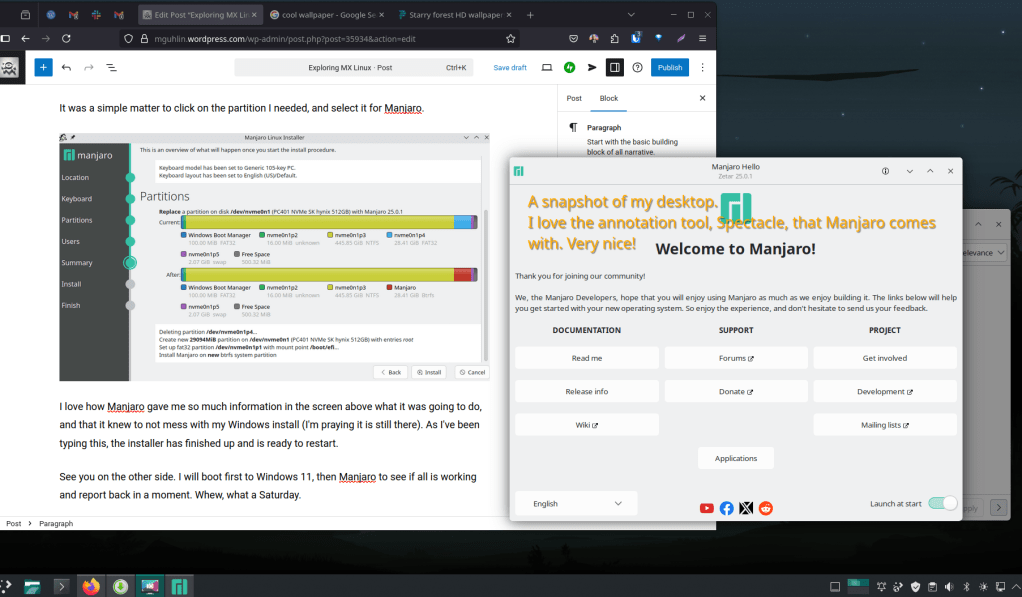Toggle the Settings sidebar panel button

(614, 67)
